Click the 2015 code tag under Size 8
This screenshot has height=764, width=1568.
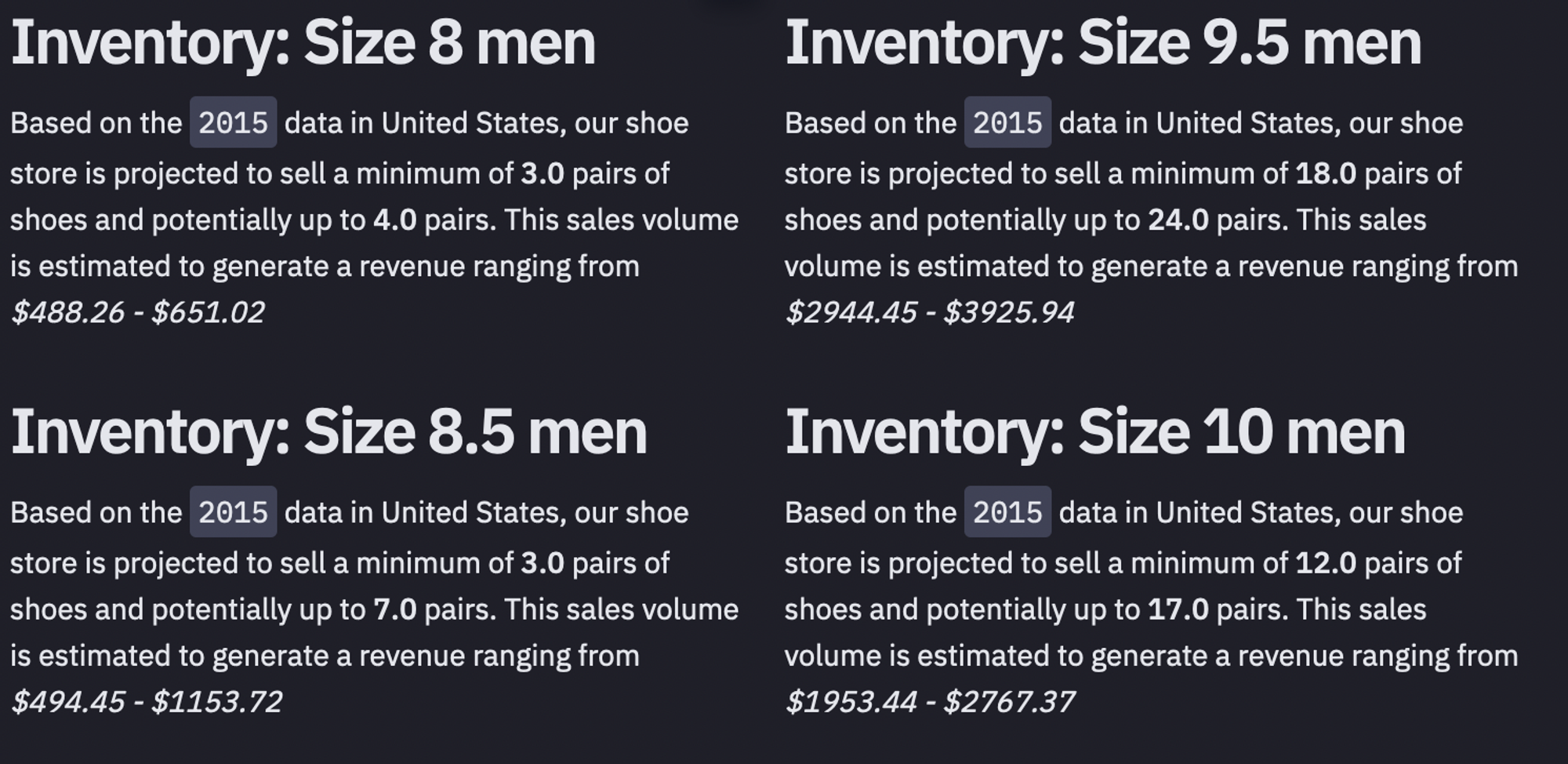[233, 122]
